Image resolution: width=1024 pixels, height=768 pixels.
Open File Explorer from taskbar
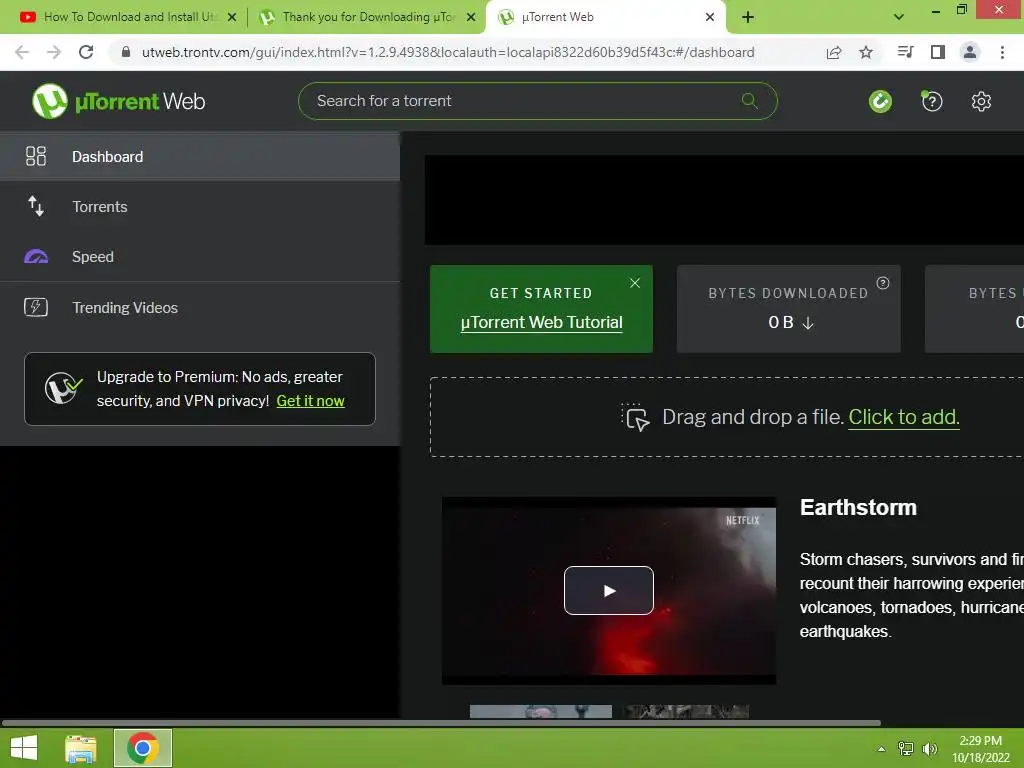(x=81, y=748)
